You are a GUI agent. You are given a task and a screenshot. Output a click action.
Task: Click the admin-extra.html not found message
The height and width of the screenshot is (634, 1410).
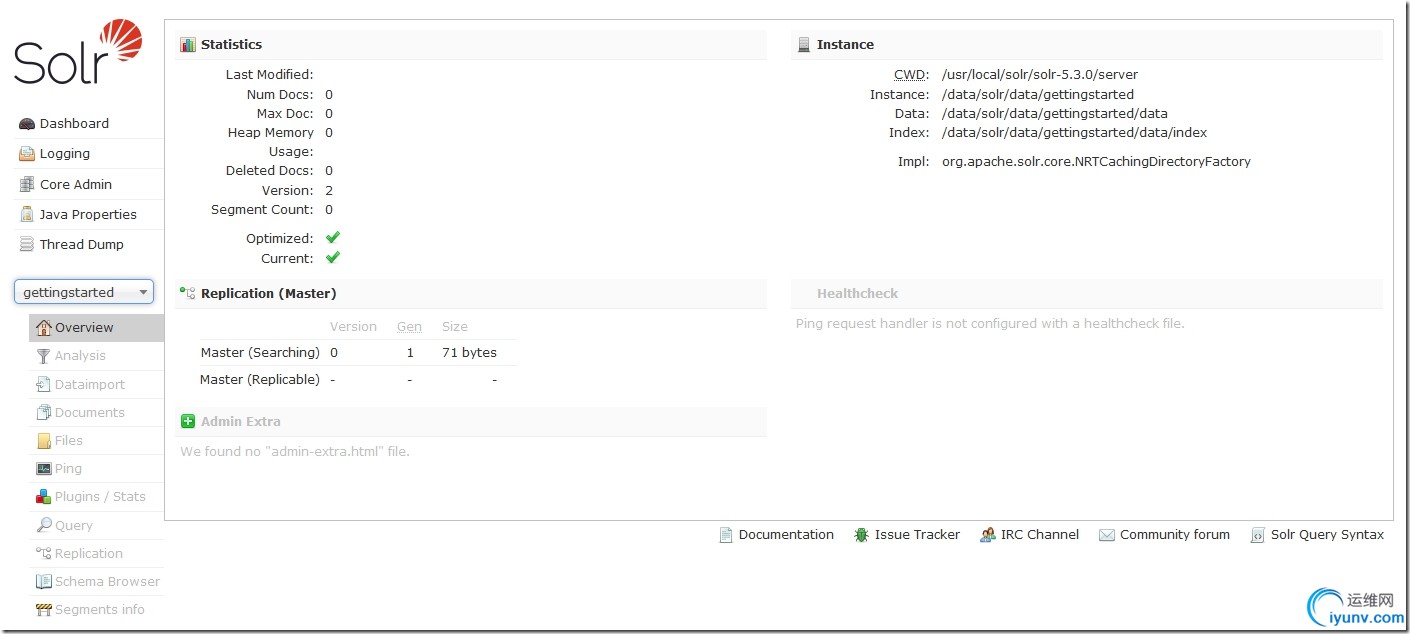(x=295, y=452)
